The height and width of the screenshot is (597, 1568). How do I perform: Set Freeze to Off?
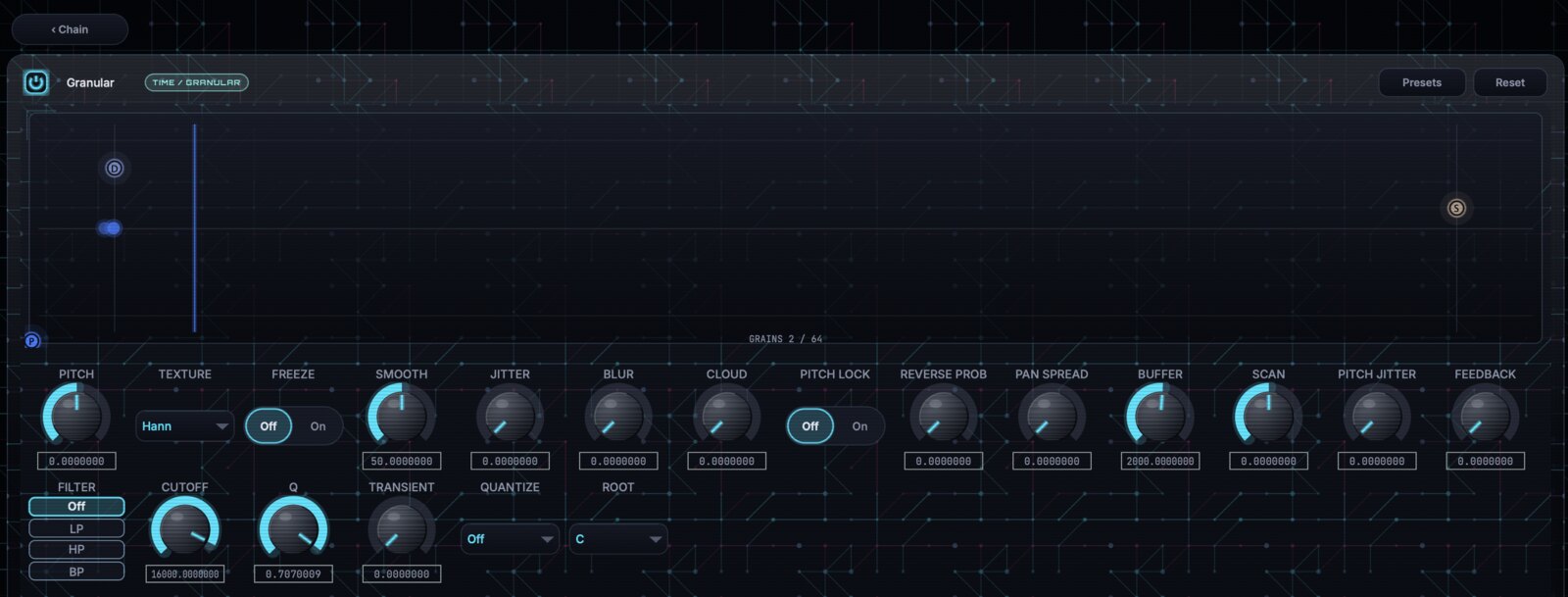pyautogui.click(x=269, y=426)
